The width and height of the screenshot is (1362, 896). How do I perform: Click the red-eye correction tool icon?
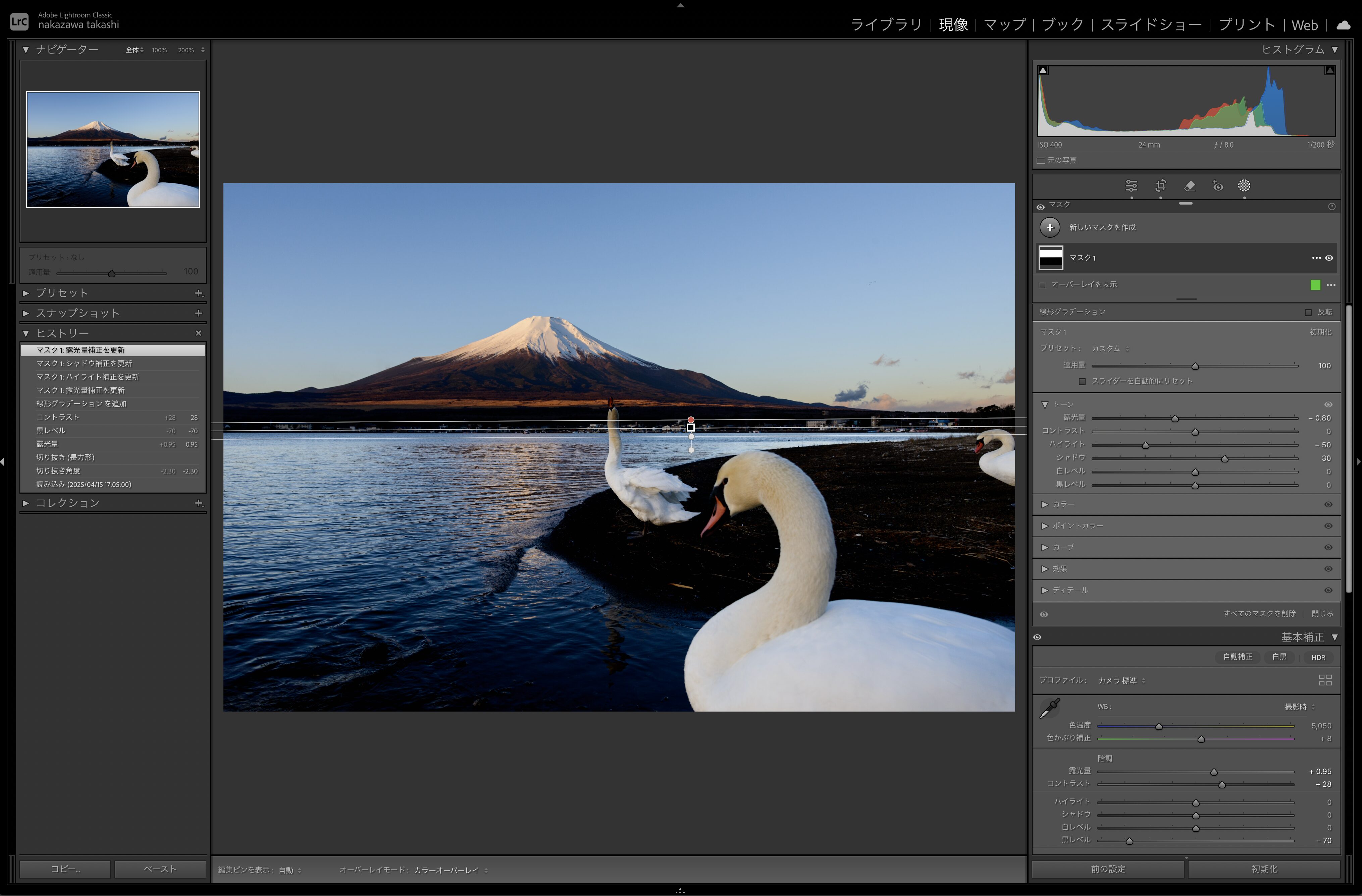1218,186
